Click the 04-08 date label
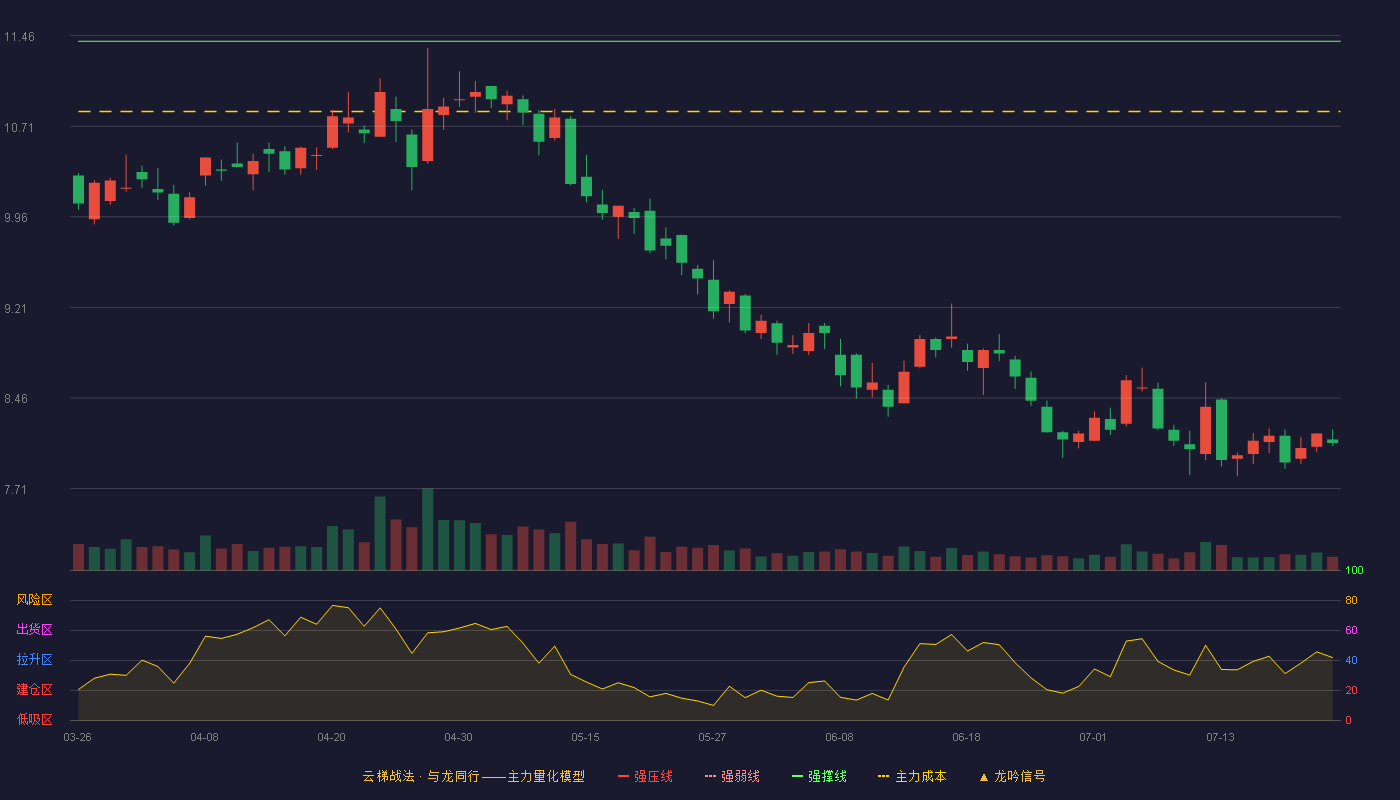Image resolution: width=1400 pixels, height=800 pixels. [205, 737]
